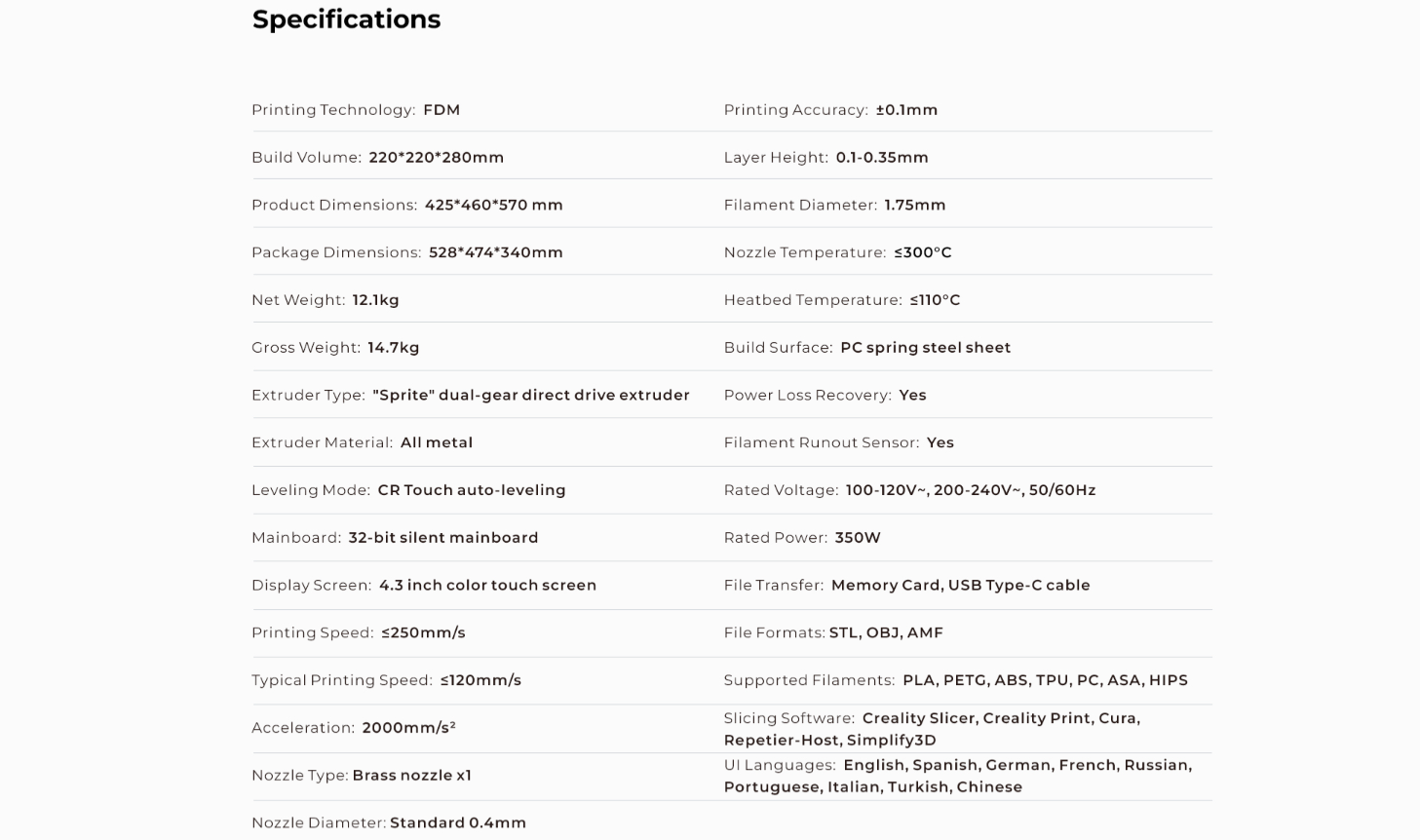Click the Build Volume value 220*220*280mm
Screen dimensions: 1420x840
click(436, 157)
